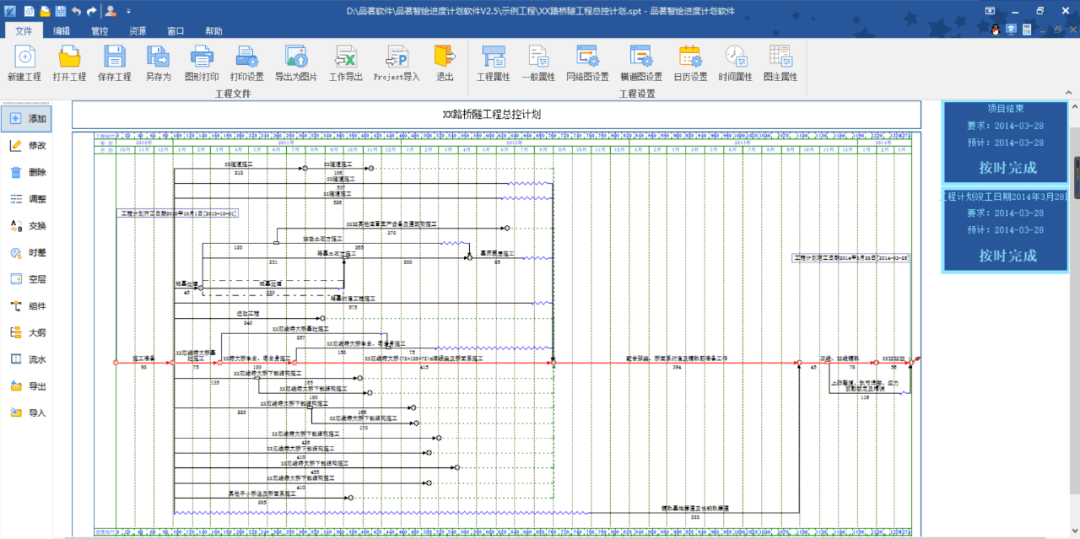Screen dimensions: 1080x539
Task: Switch to the 编辑 ribbon tab
Action: (62, 31)
